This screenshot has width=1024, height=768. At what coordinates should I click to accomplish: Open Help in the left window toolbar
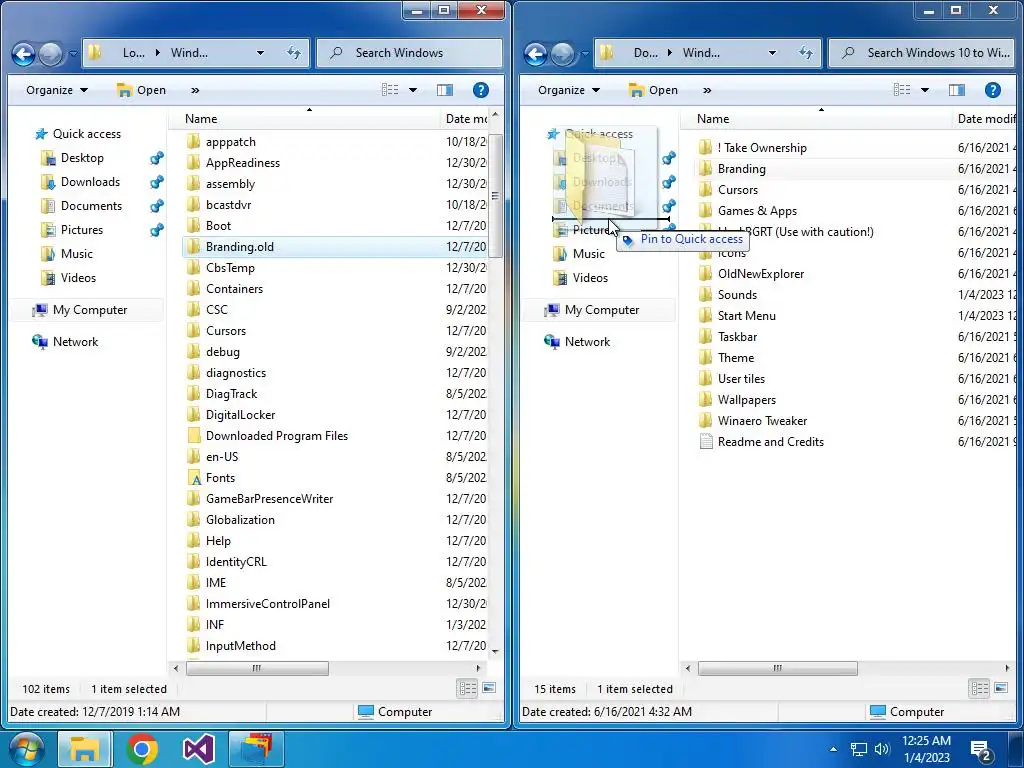pos(481,90)
